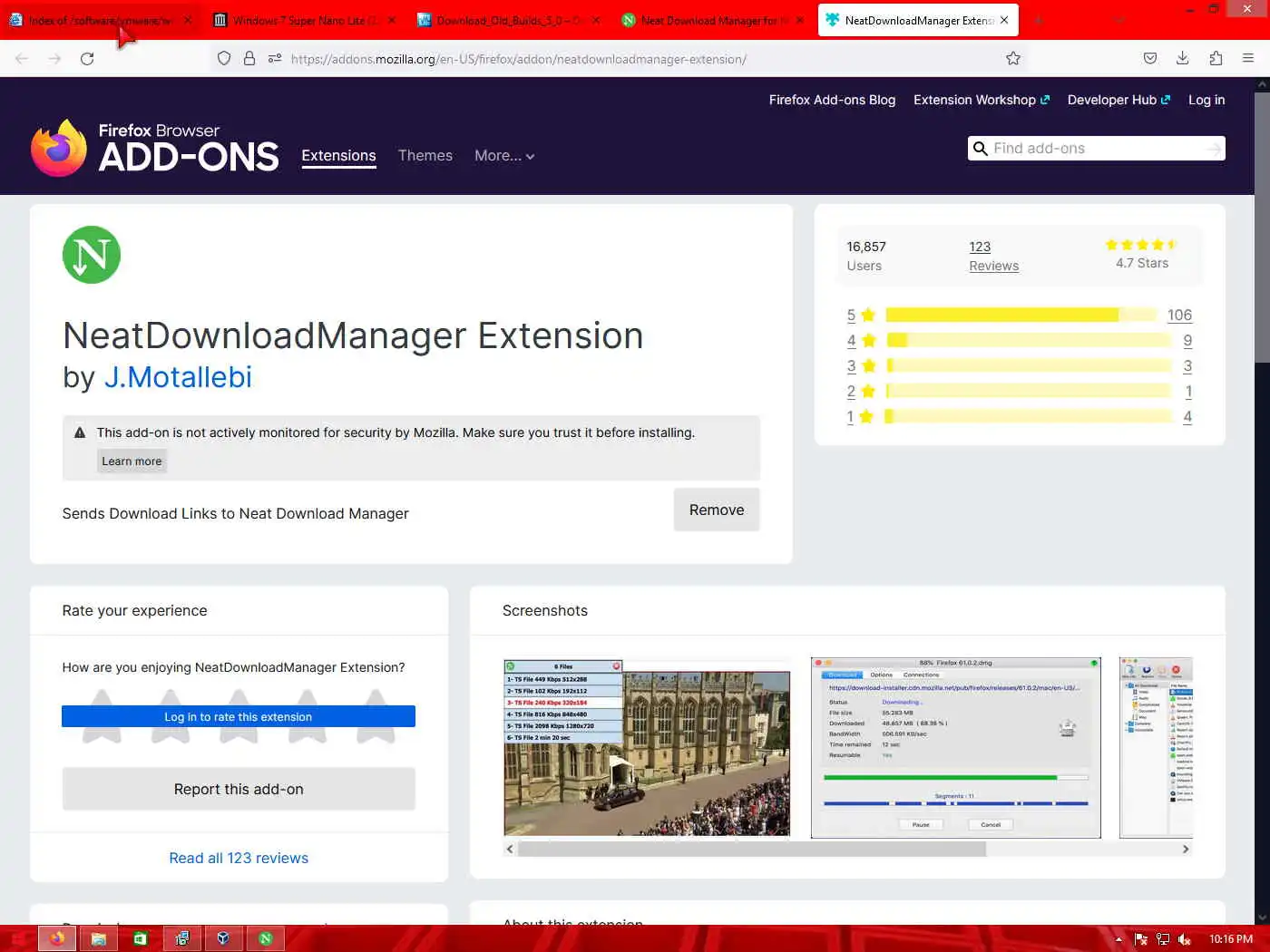Open the tracking protection shield icon
Screen dimensions: 1270x952
(x=224, y=59)
